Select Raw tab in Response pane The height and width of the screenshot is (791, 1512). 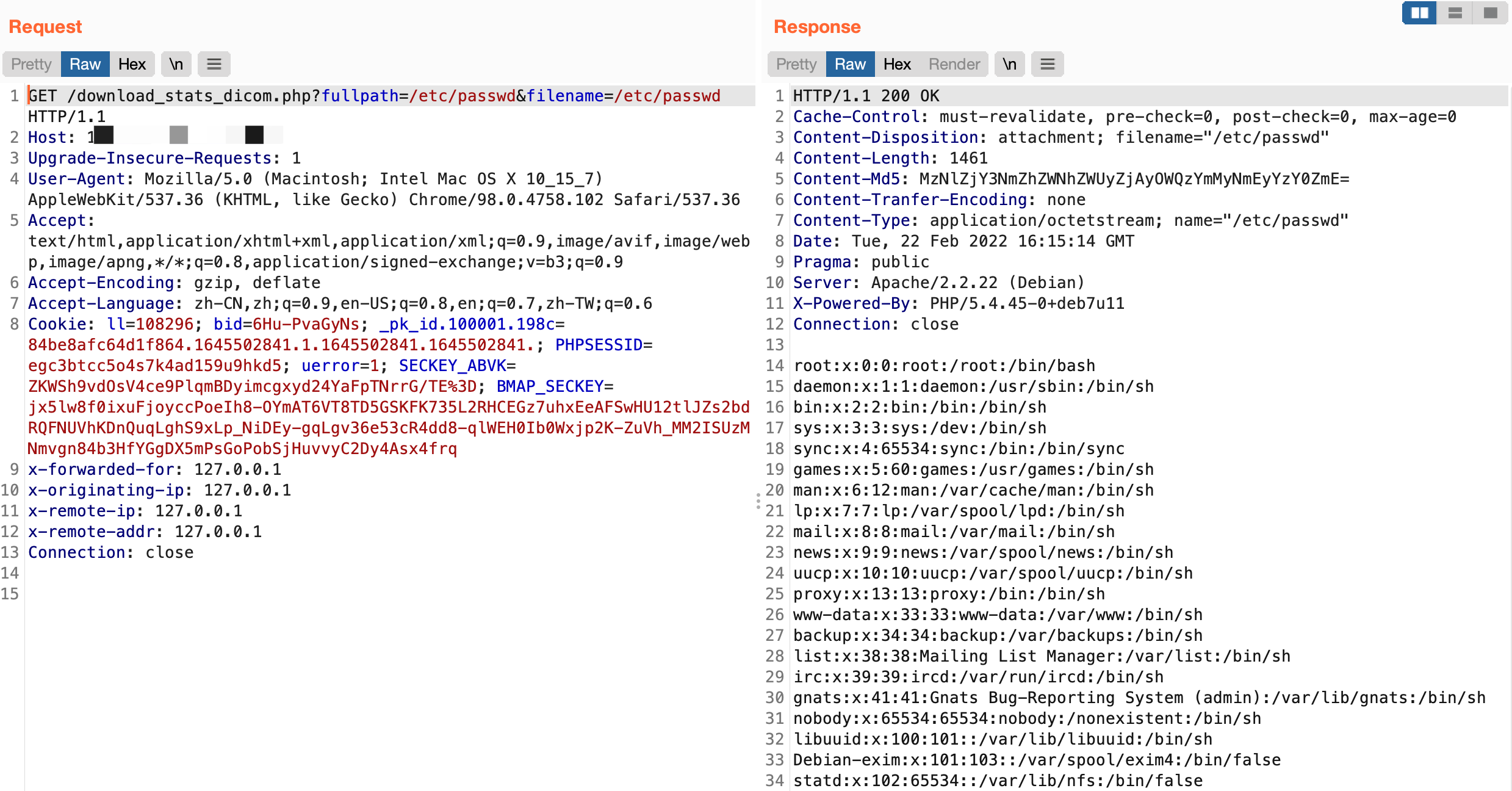850,64
